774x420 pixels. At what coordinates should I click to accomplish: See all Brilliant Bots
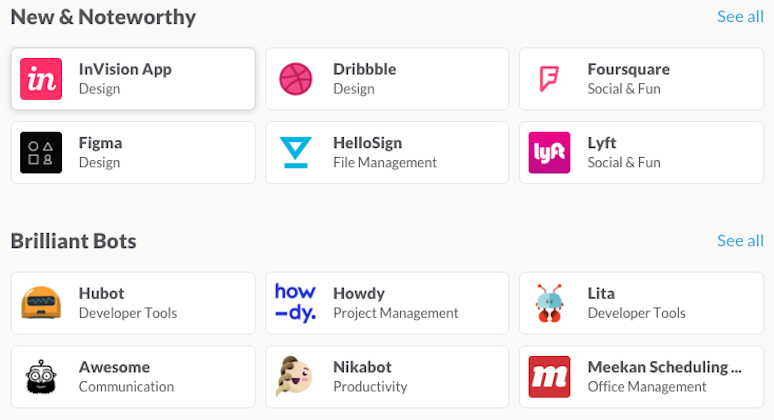pyautogui.click(x=740, y=241)
